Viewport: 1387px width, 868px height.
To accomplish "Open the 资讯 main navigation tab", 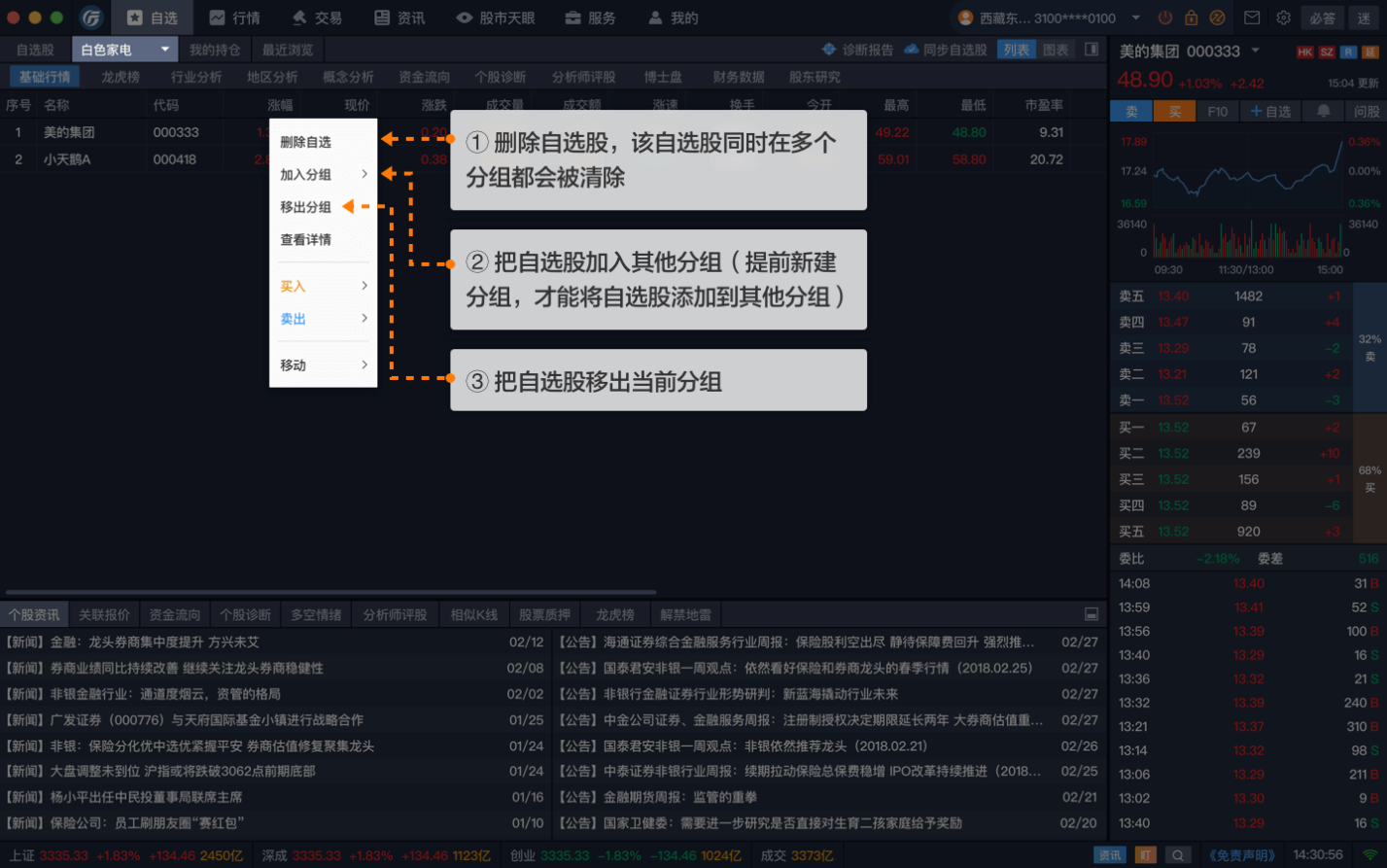I will coord(399,17).
